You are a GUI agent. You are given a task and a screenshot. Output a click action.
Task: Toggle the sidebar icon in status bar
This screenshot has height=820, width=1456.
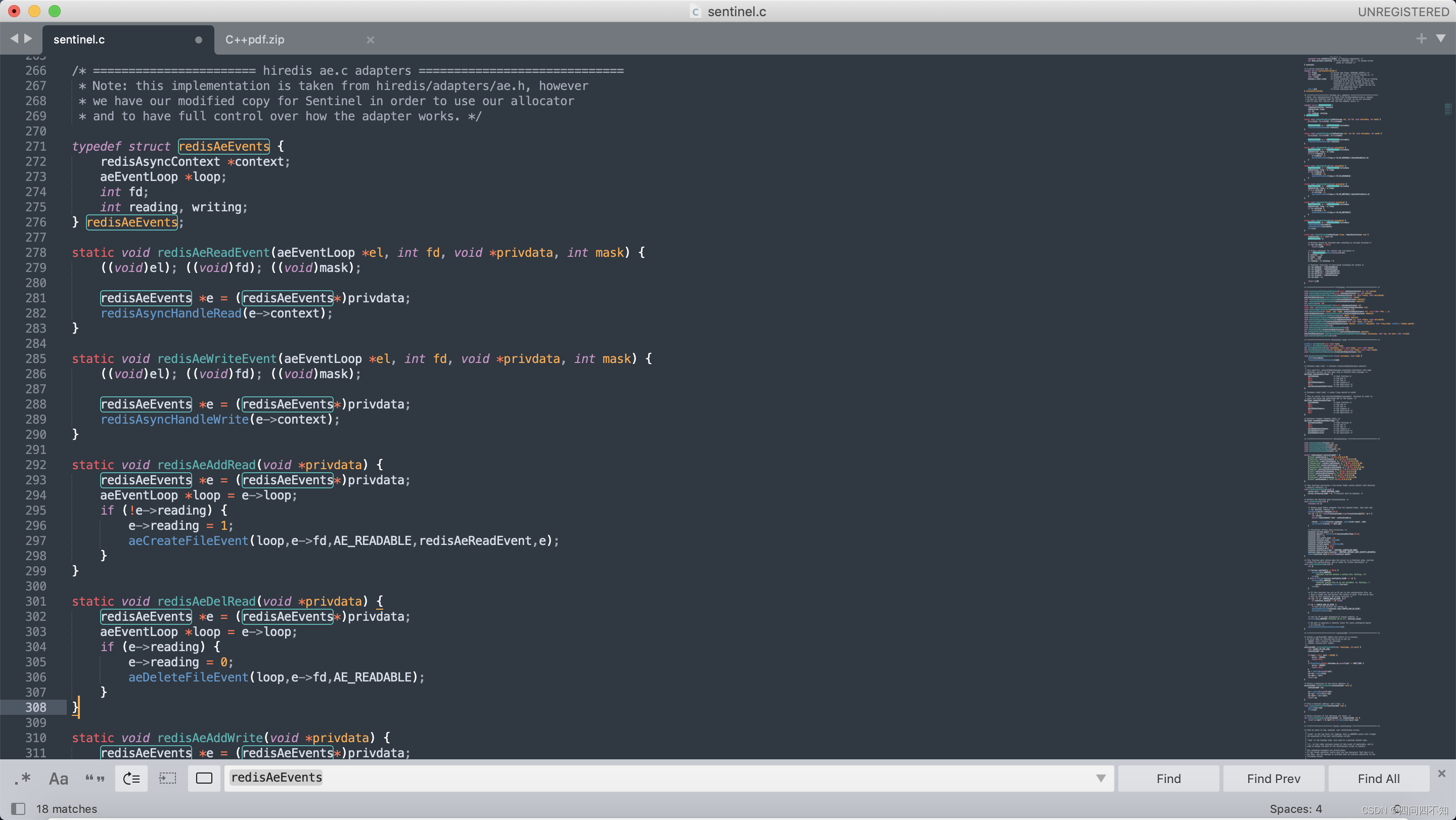click(18, 809)
